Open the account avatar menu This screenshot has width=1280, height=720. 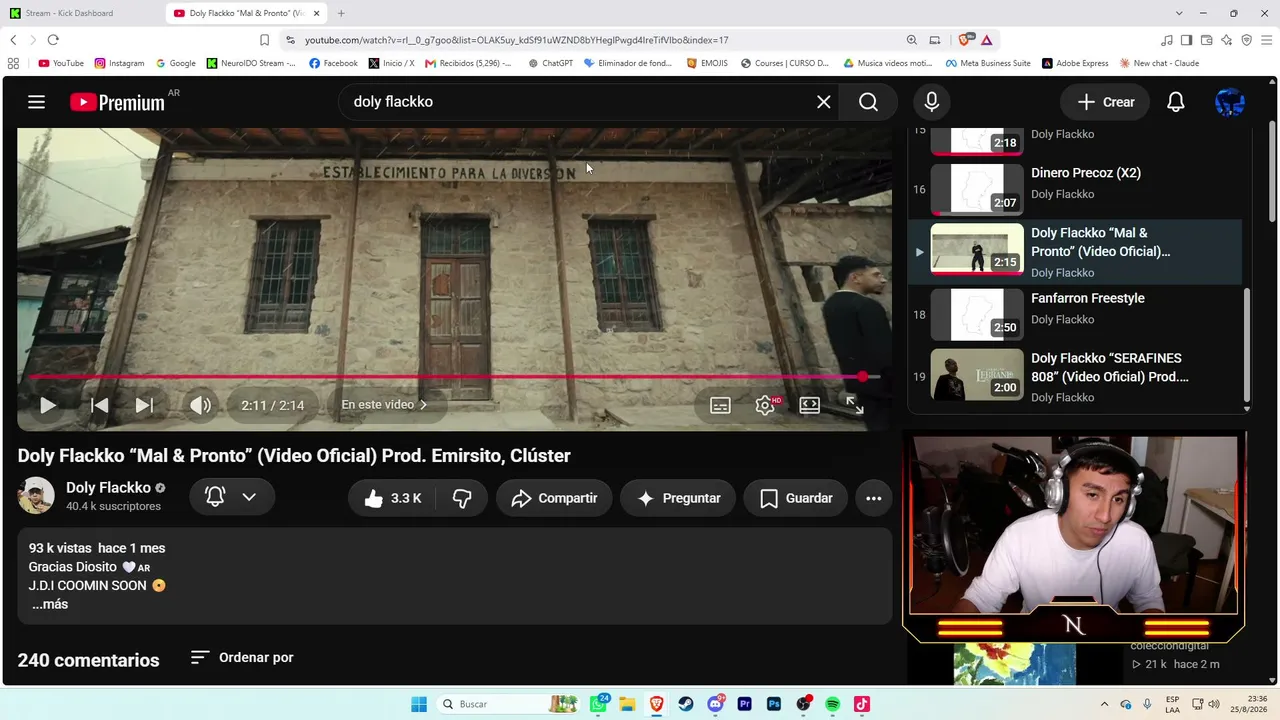pyautogui.click(x=1230, y=102)
